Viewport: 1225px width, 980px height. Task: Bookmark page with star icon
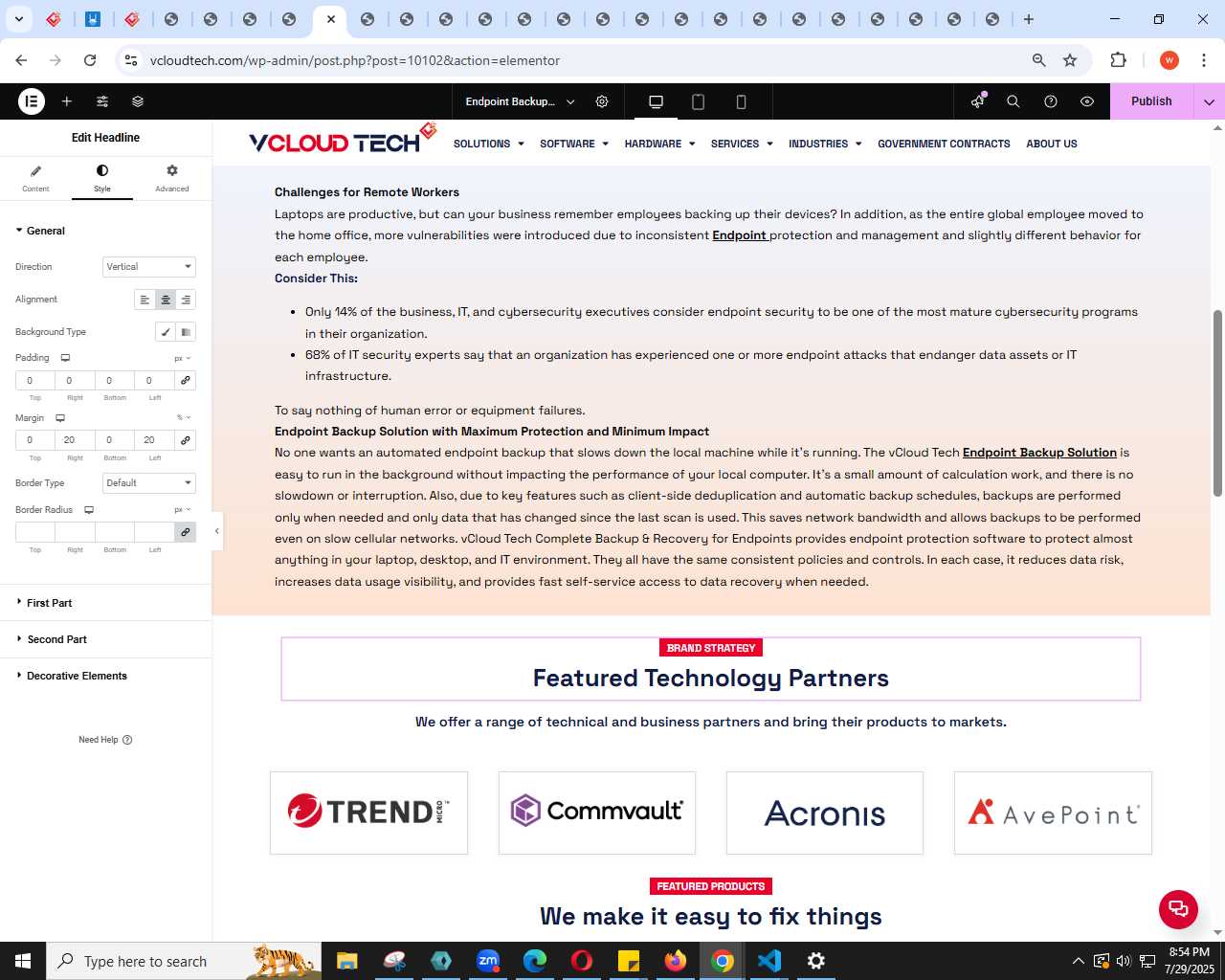tap(1070, 60)
